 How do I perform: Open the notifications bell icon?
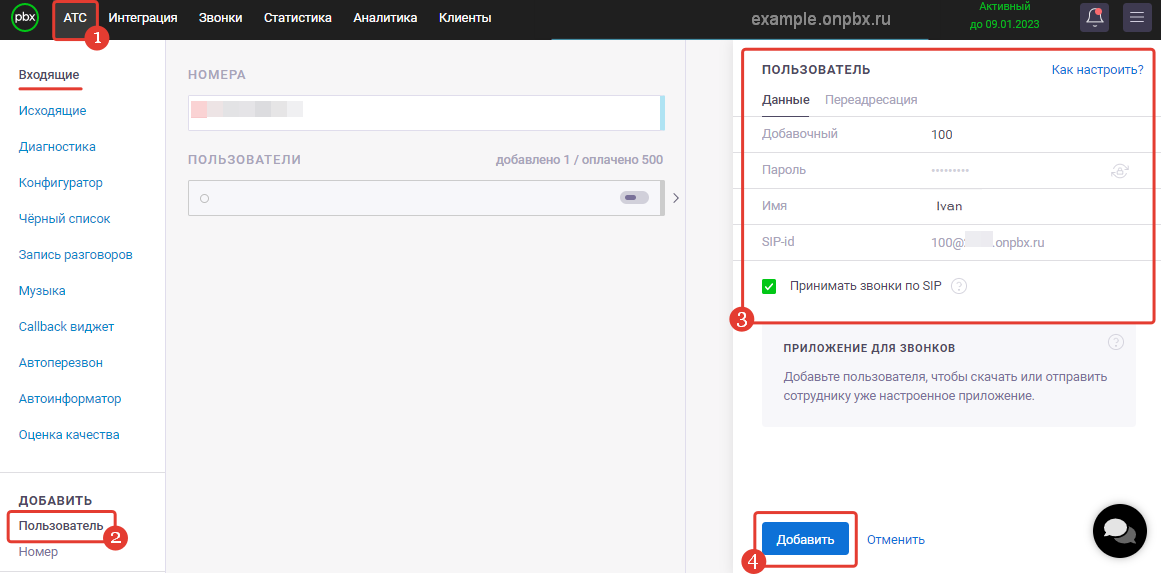1093,17
